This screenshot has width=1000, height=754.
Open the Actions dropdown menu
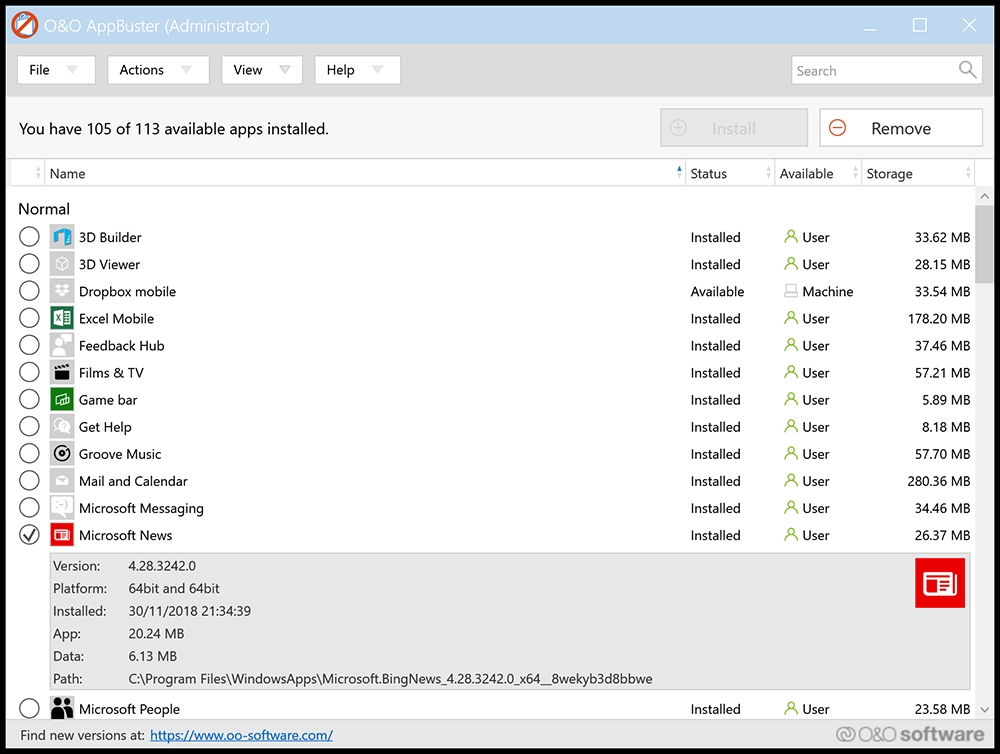158,70
